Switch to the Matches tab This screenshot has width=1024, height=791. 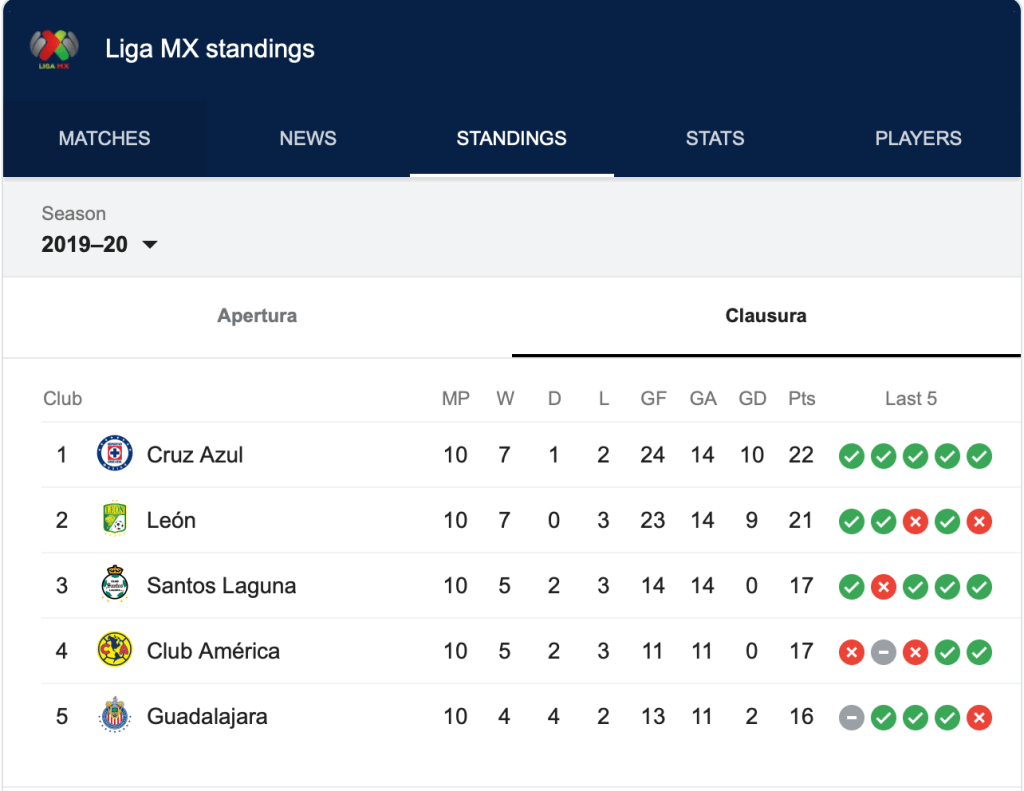(104, 139)
